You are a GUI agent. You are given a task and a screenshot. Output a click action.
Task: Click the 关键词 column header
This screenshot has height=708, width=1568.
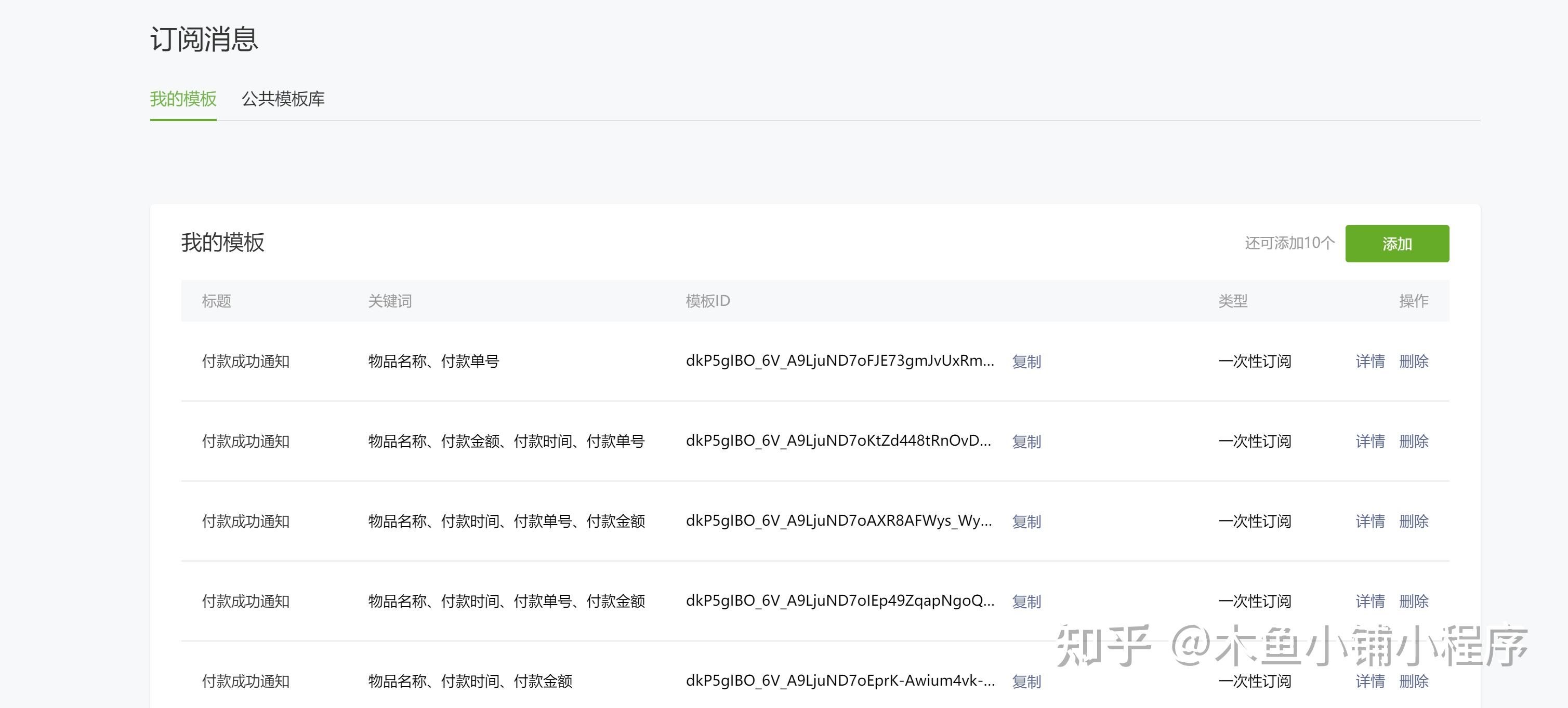(x=390, y=301)
